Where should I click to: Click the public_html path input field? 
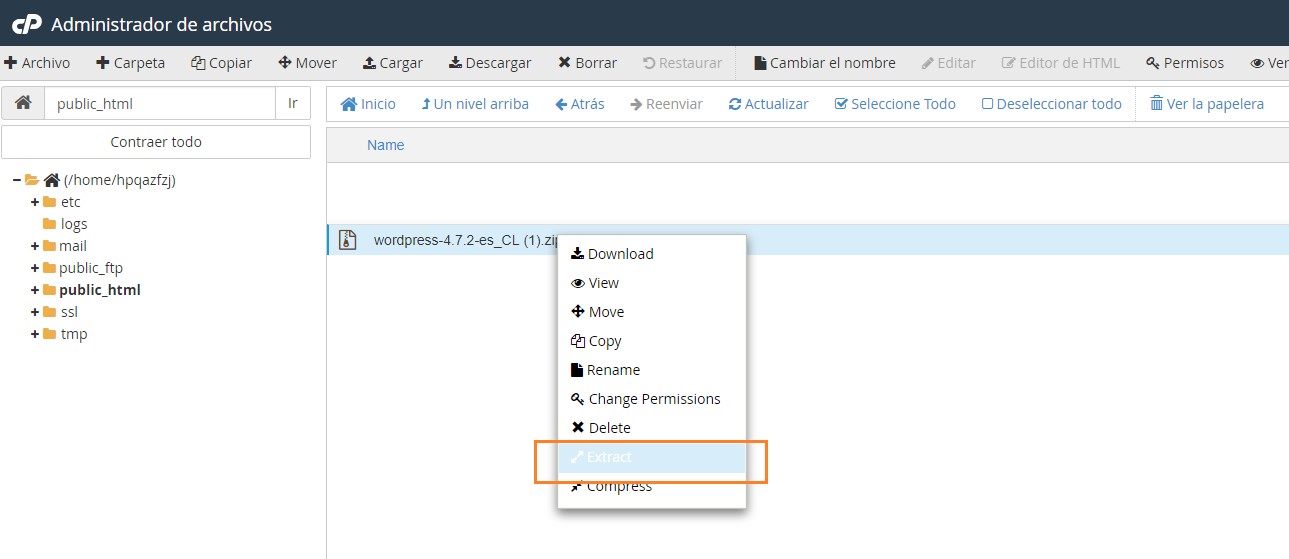point(160,104)
